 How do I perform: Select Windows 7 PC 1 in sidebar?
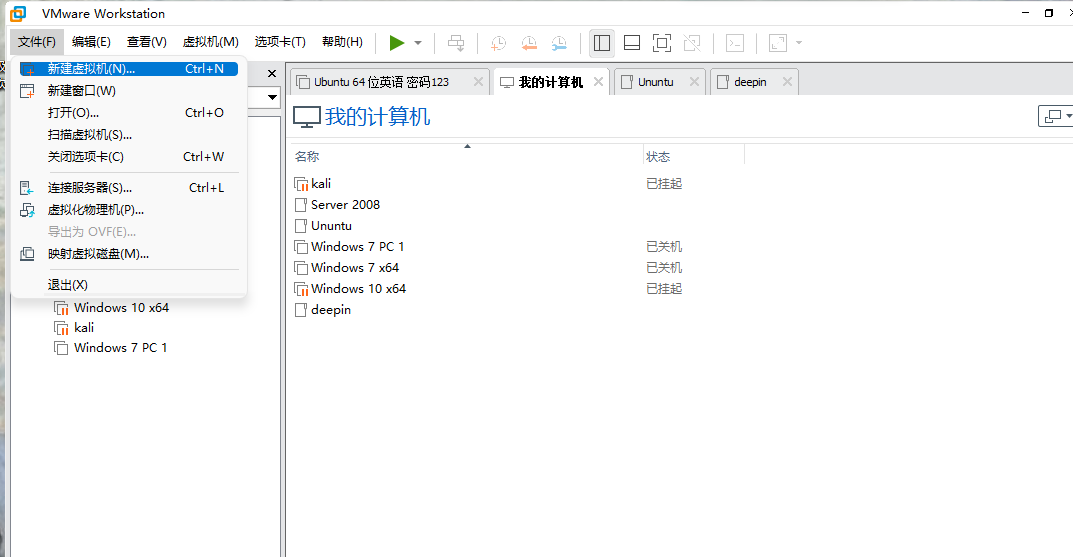120,348
